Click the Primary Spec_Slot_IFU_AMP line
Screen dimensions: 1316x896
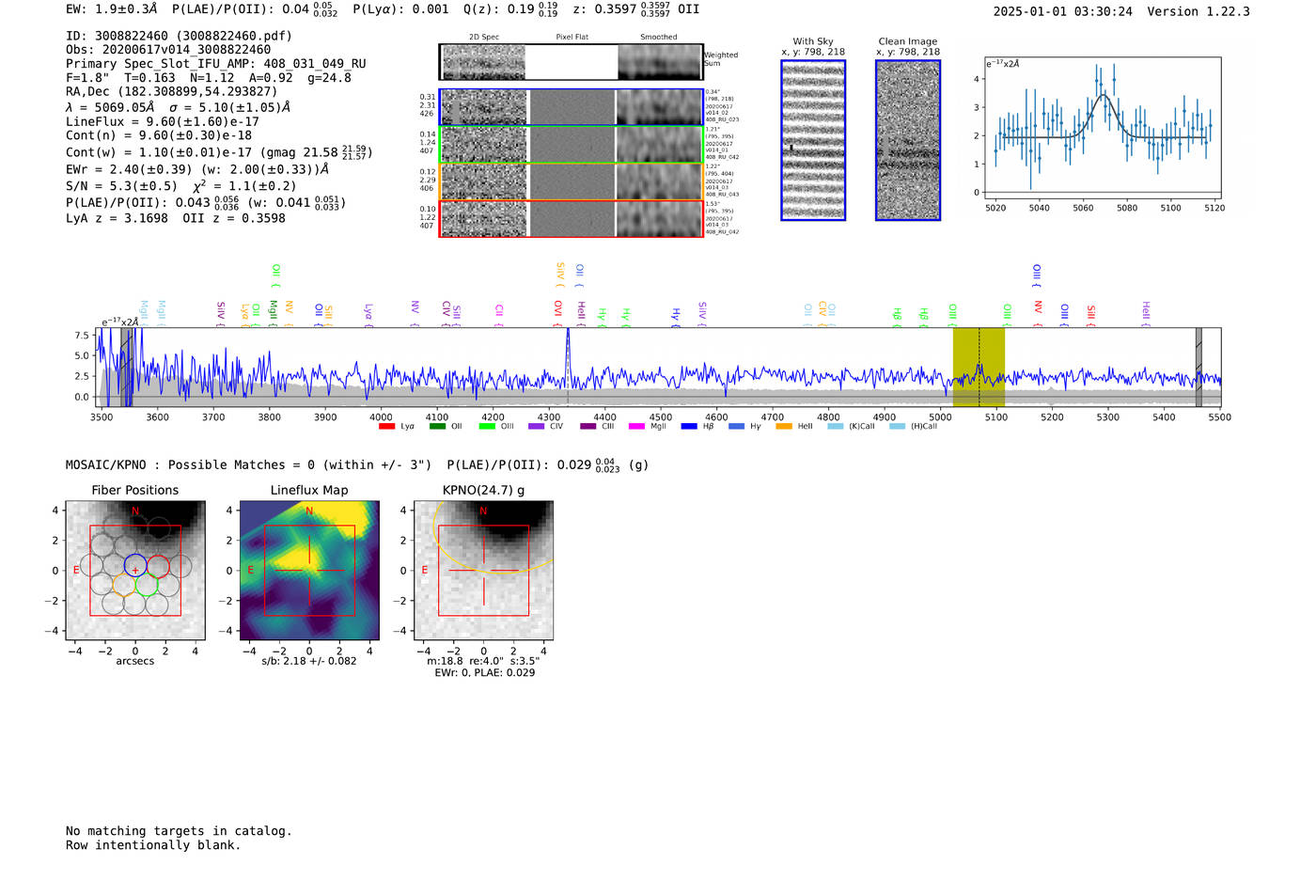click(x=216, y=64)
